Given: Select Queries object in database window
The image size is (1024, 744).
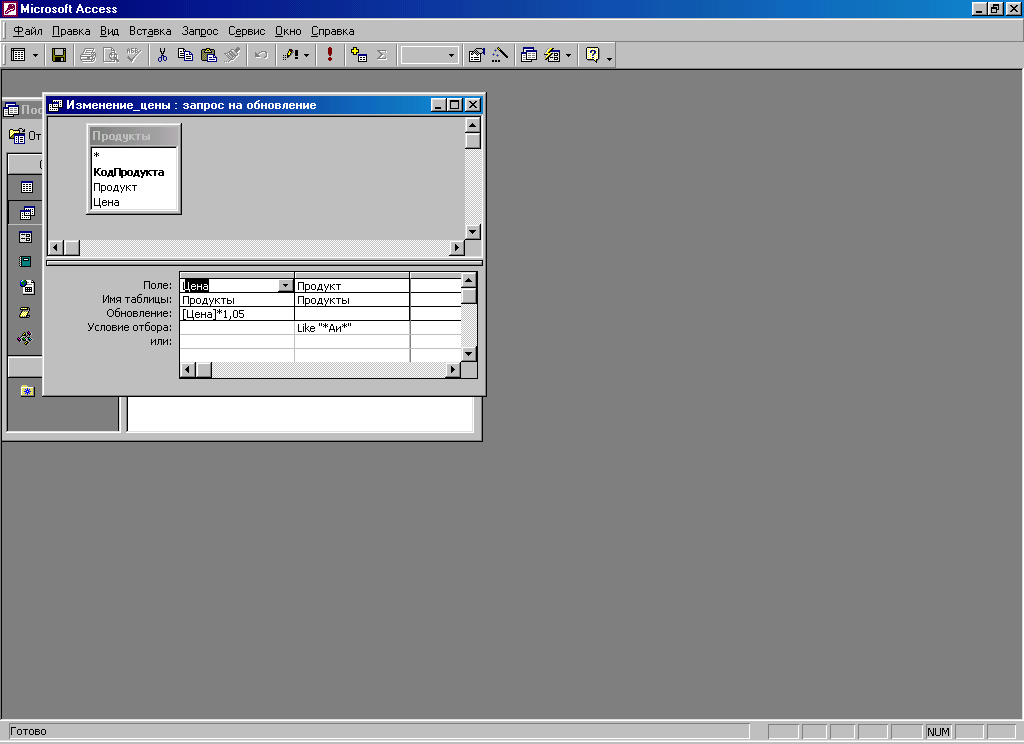Looking at the screenshot, I should [26, 212].
